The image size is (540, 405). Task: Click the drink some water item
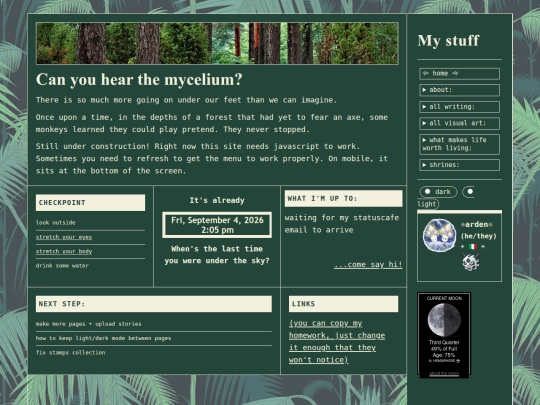point(62,266)
